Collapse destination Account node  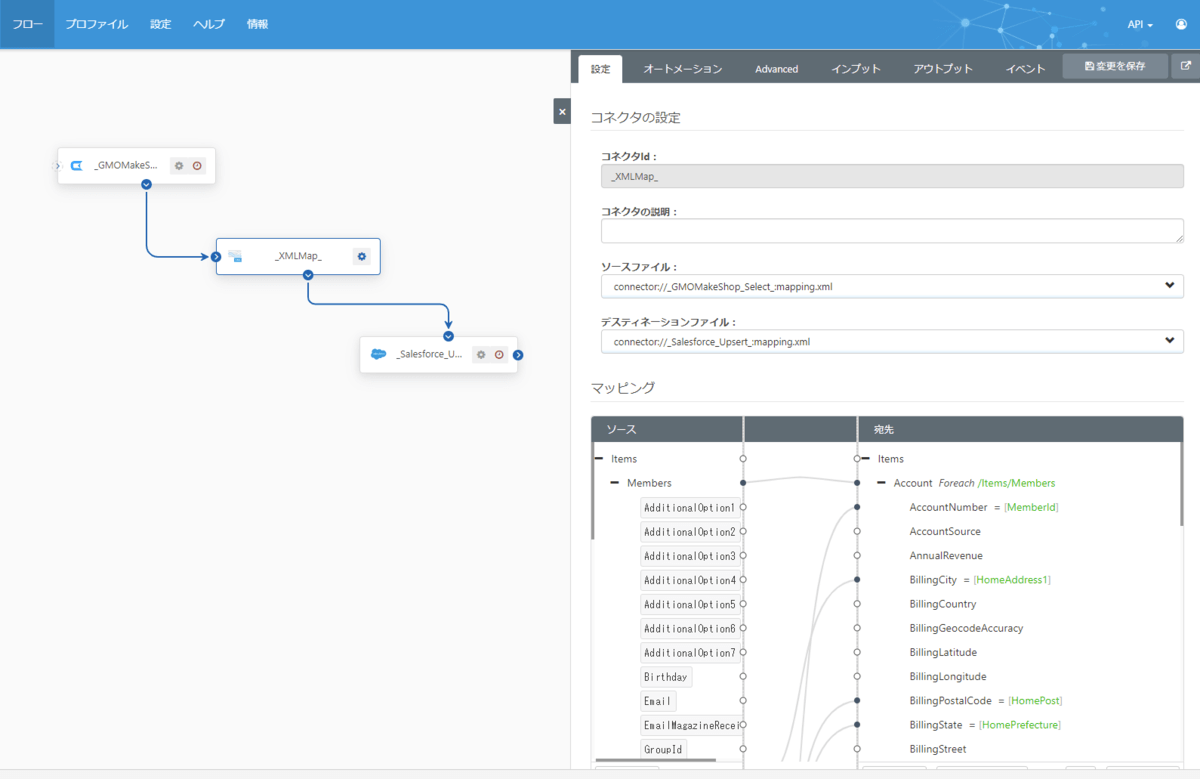tap(882, 483)
